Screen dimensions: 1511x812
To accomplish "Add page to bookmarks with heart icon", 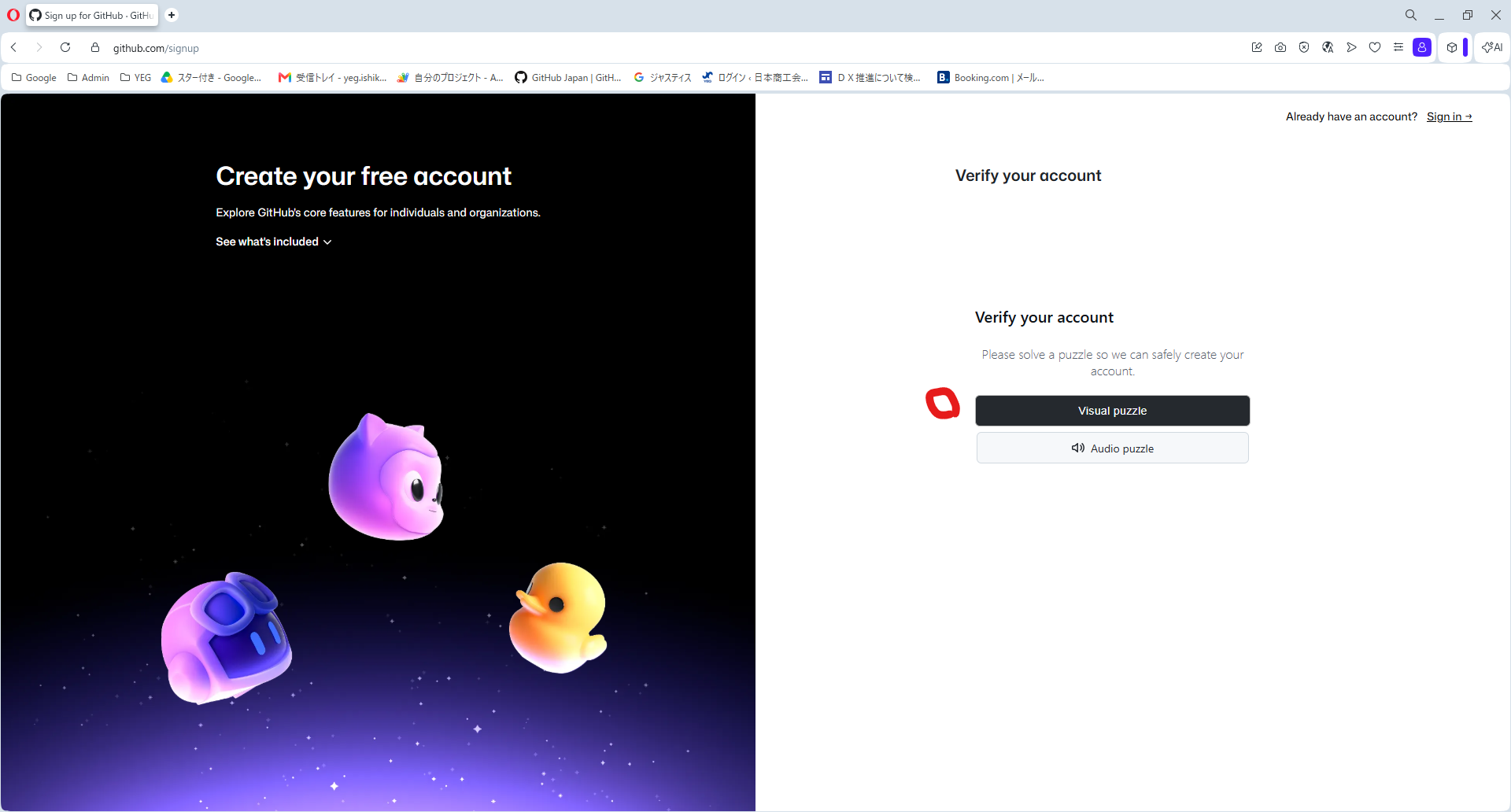I will pyautogui.click(x=1375, y=48).
